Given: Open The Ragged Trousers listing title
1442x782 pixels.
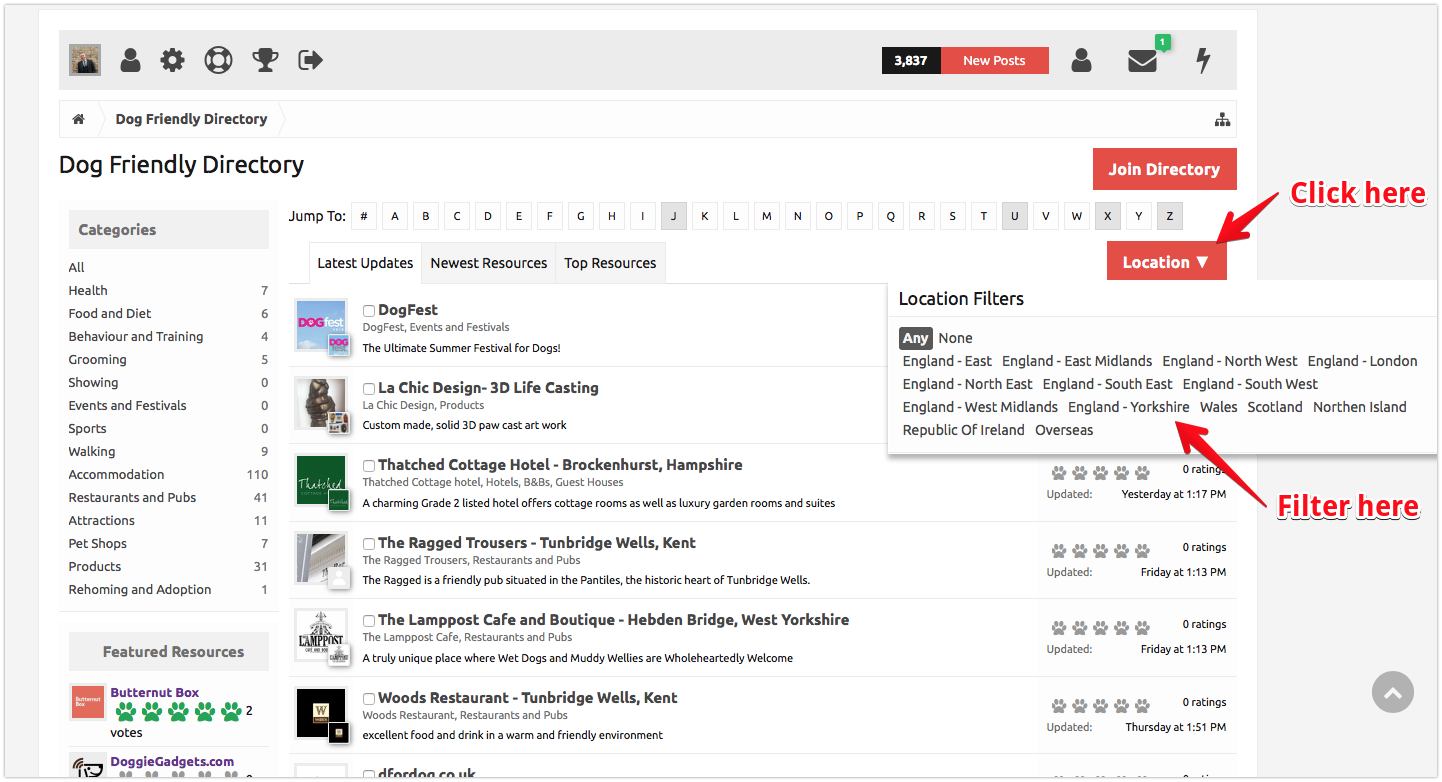Looking at the screenshot, I should click(x=537, y=543).
